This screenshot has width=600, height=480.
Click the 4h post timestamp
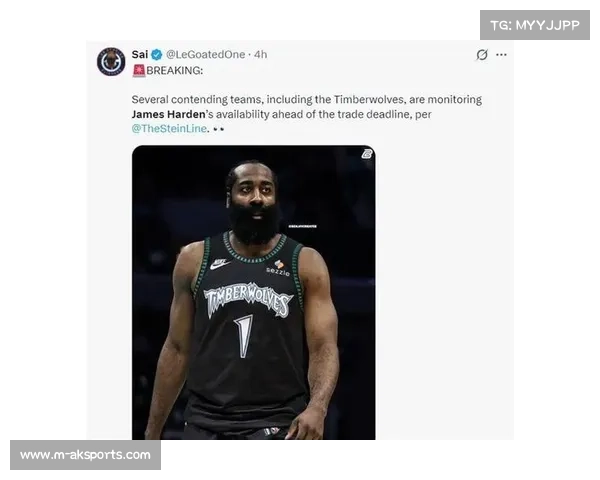coord(261,55)
